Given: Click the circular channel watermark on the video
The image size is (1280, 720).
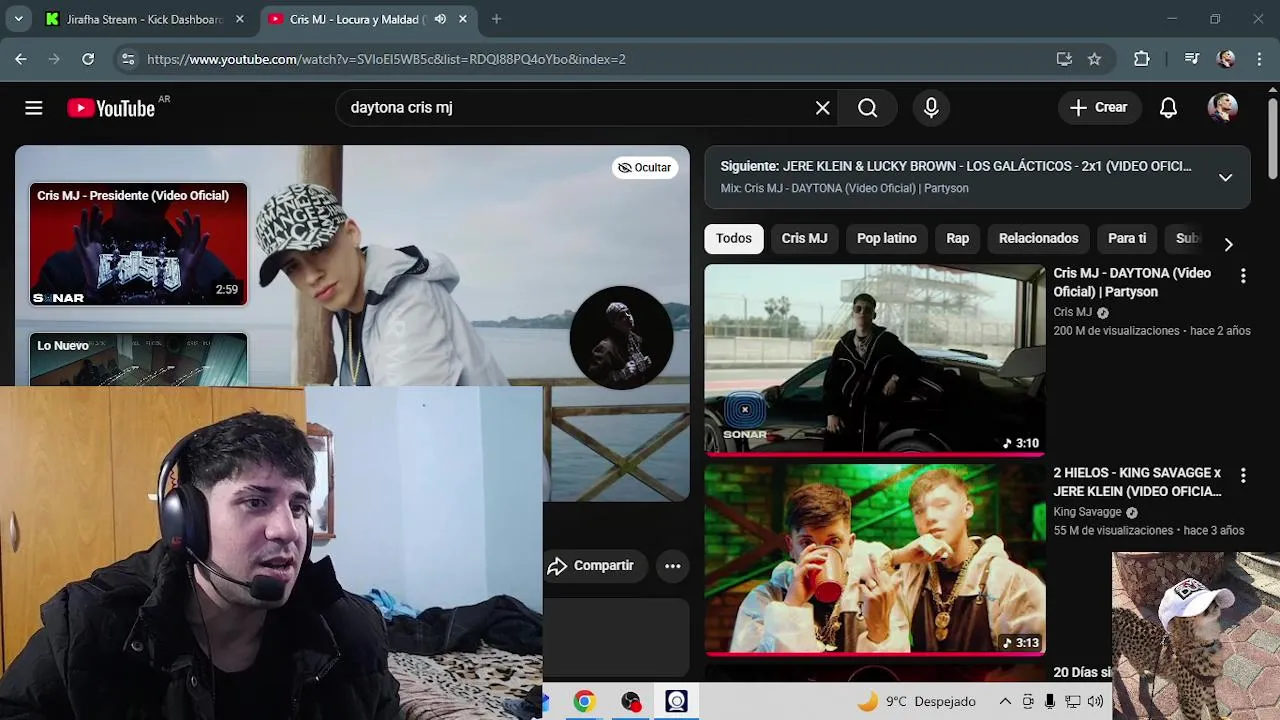Looking at the screenshot, I should [x=621, y=337].
